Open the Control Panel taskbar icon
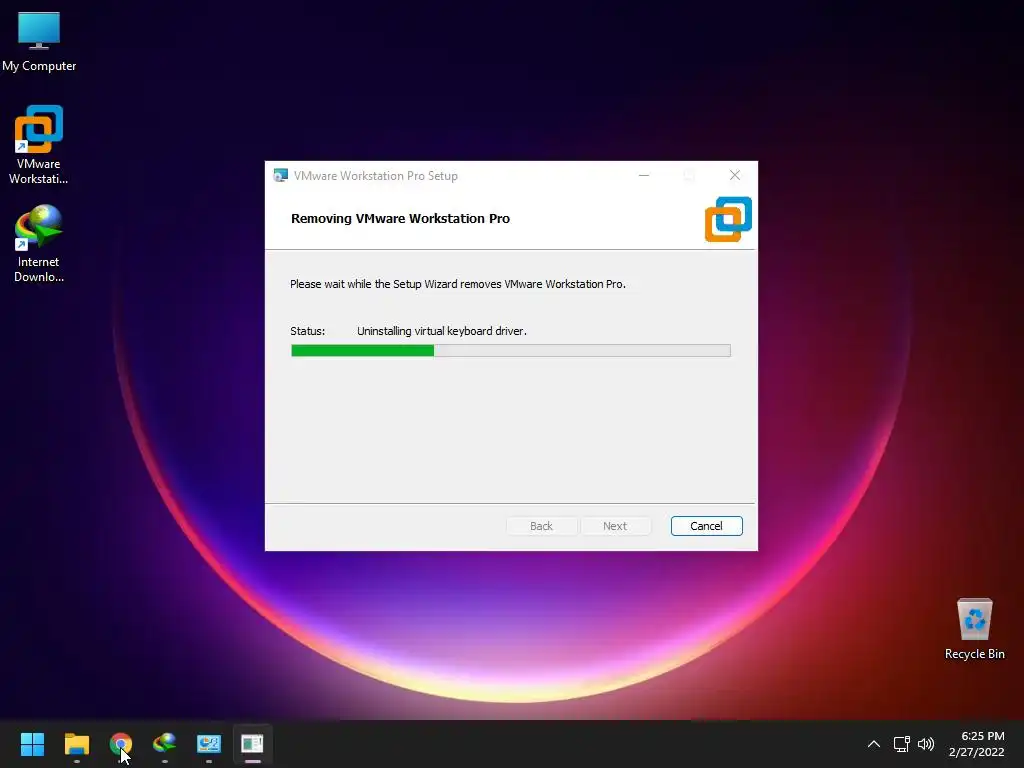This screenshot has height=768, width=1024. coord(209,744)
